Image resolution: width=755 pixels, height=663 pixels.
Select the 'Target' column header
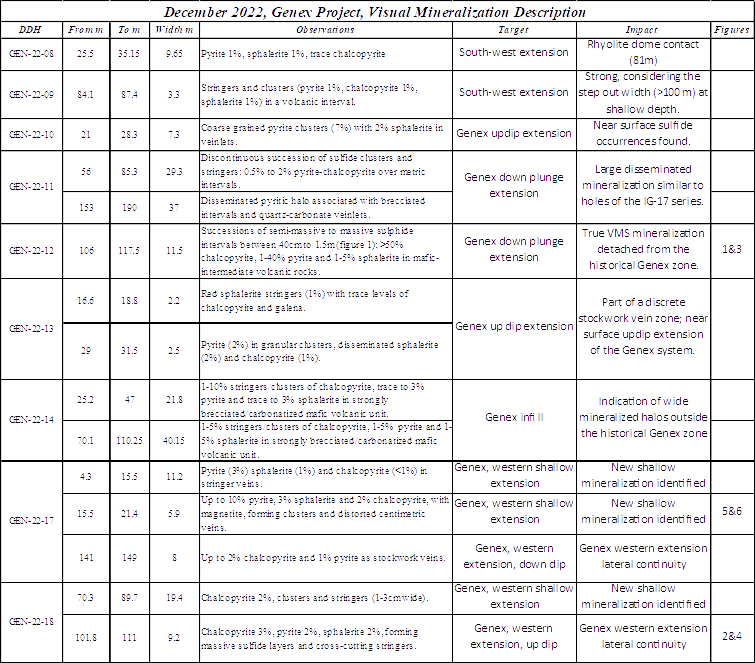pyautogui.click(x=514, y=30)
